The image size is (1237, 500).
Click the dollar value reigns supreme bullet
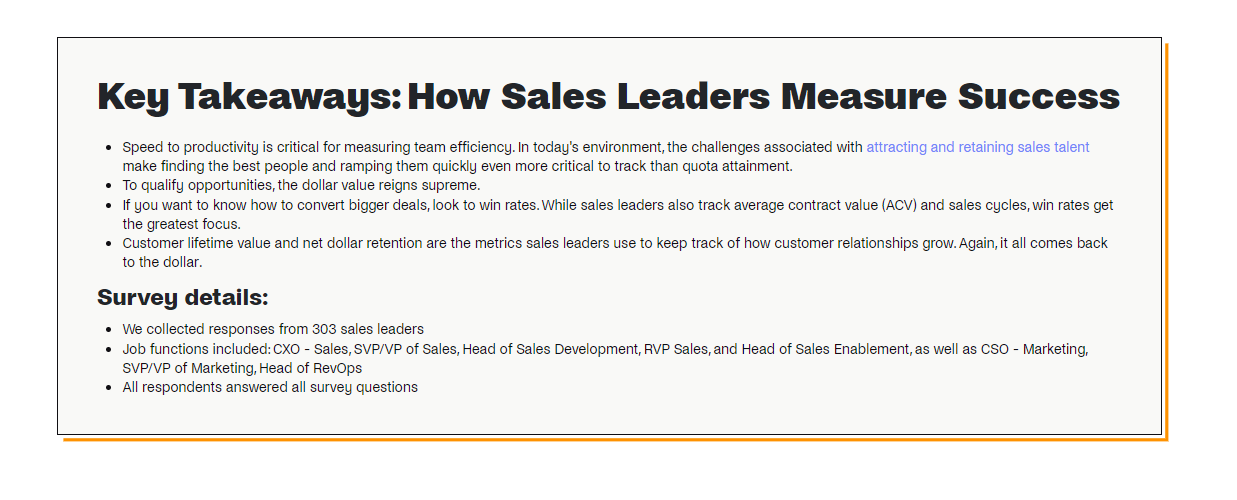click(x=301, y=186)
